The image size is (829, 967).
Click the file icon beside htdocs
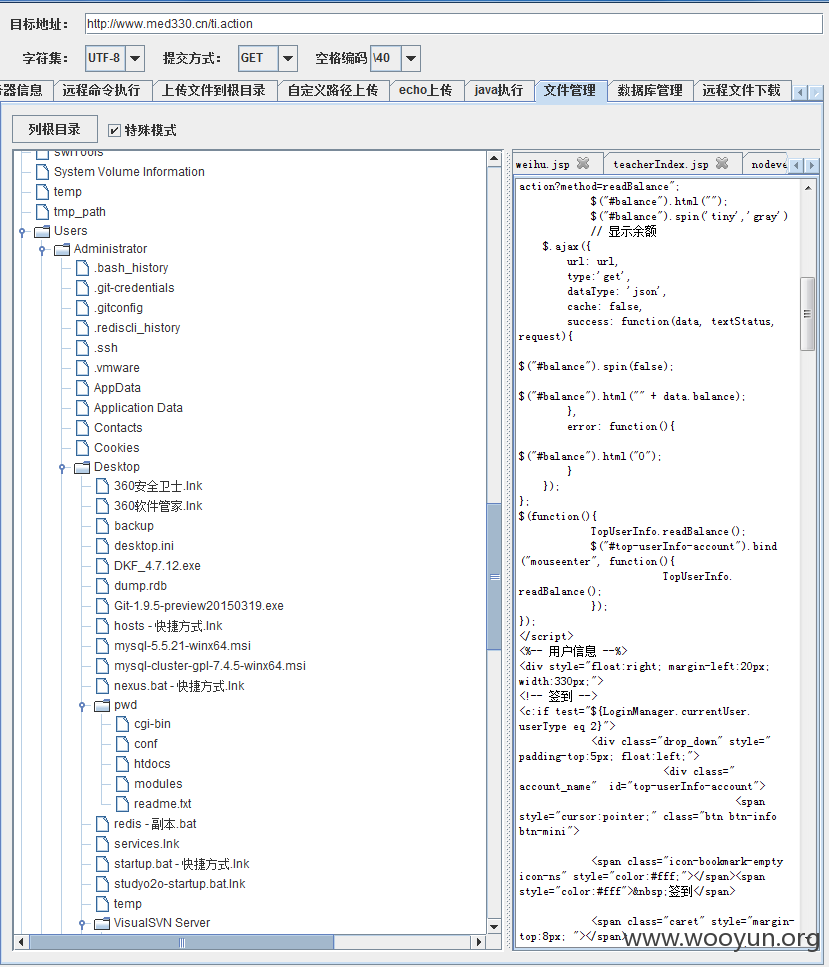tap(123, 764)
